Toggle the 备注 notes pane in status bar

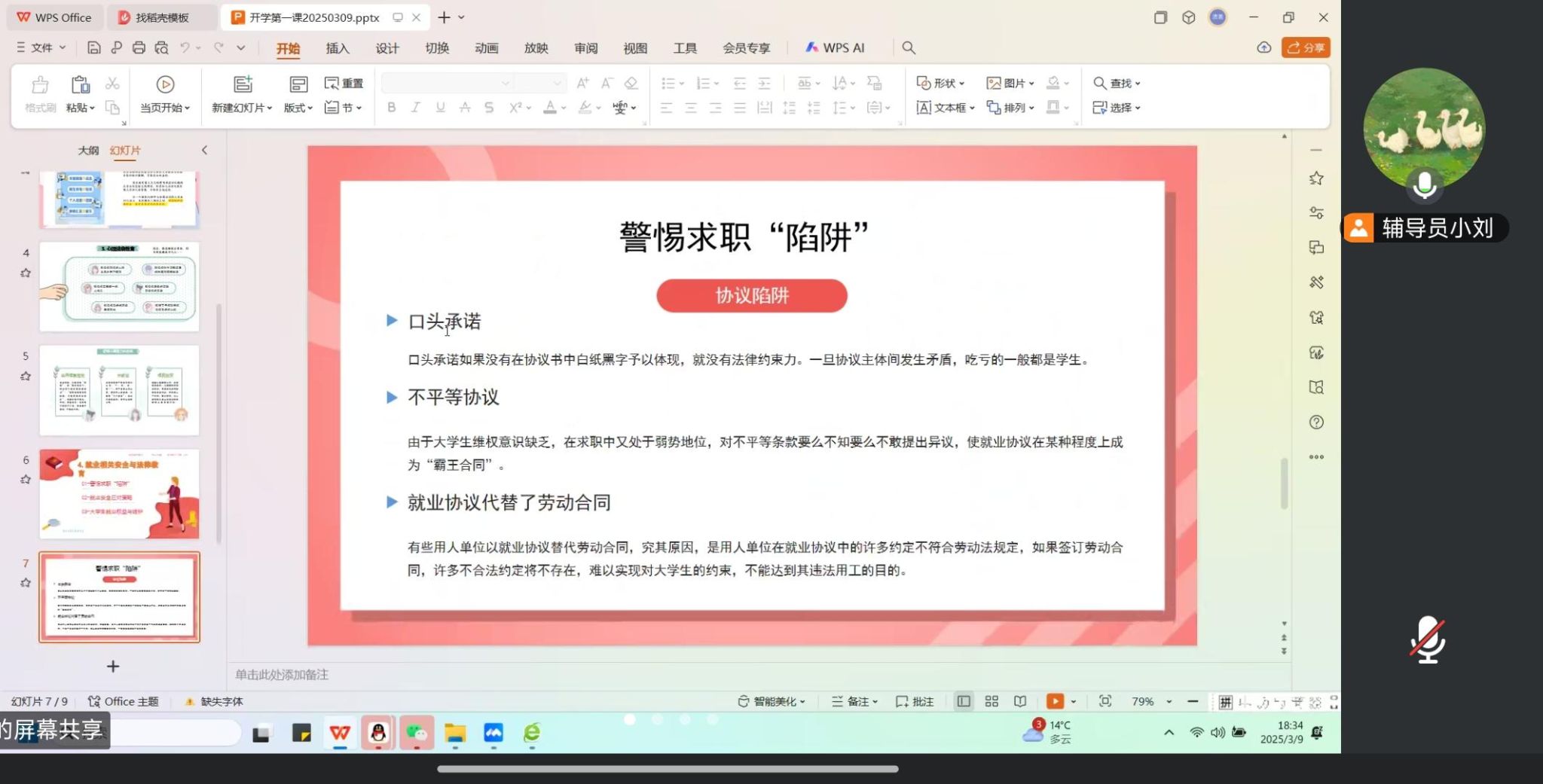854,701
